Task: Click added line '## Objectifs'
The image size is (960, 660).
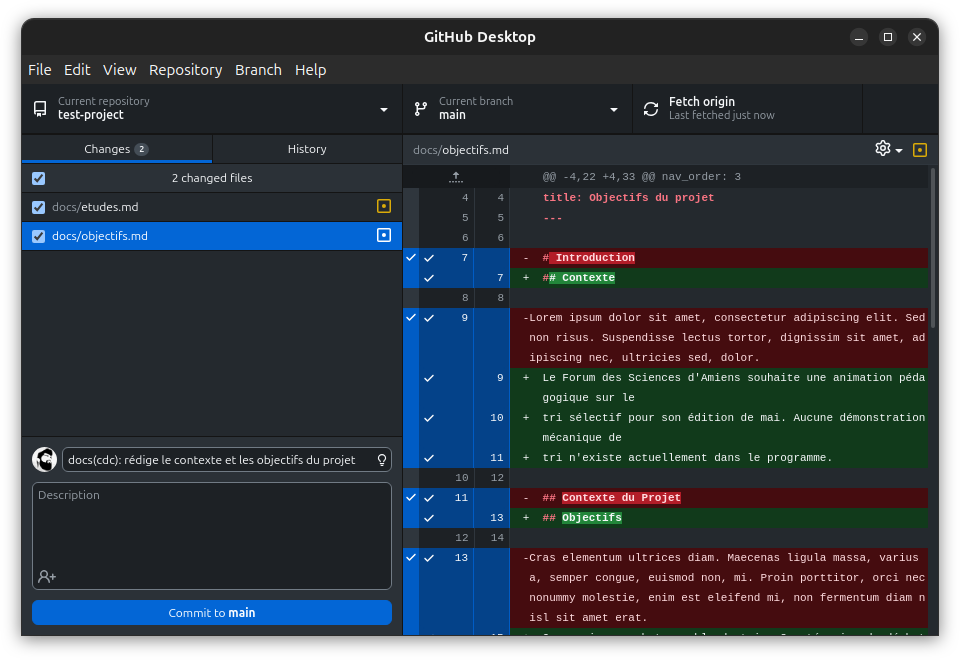Action: coord(719,518)
